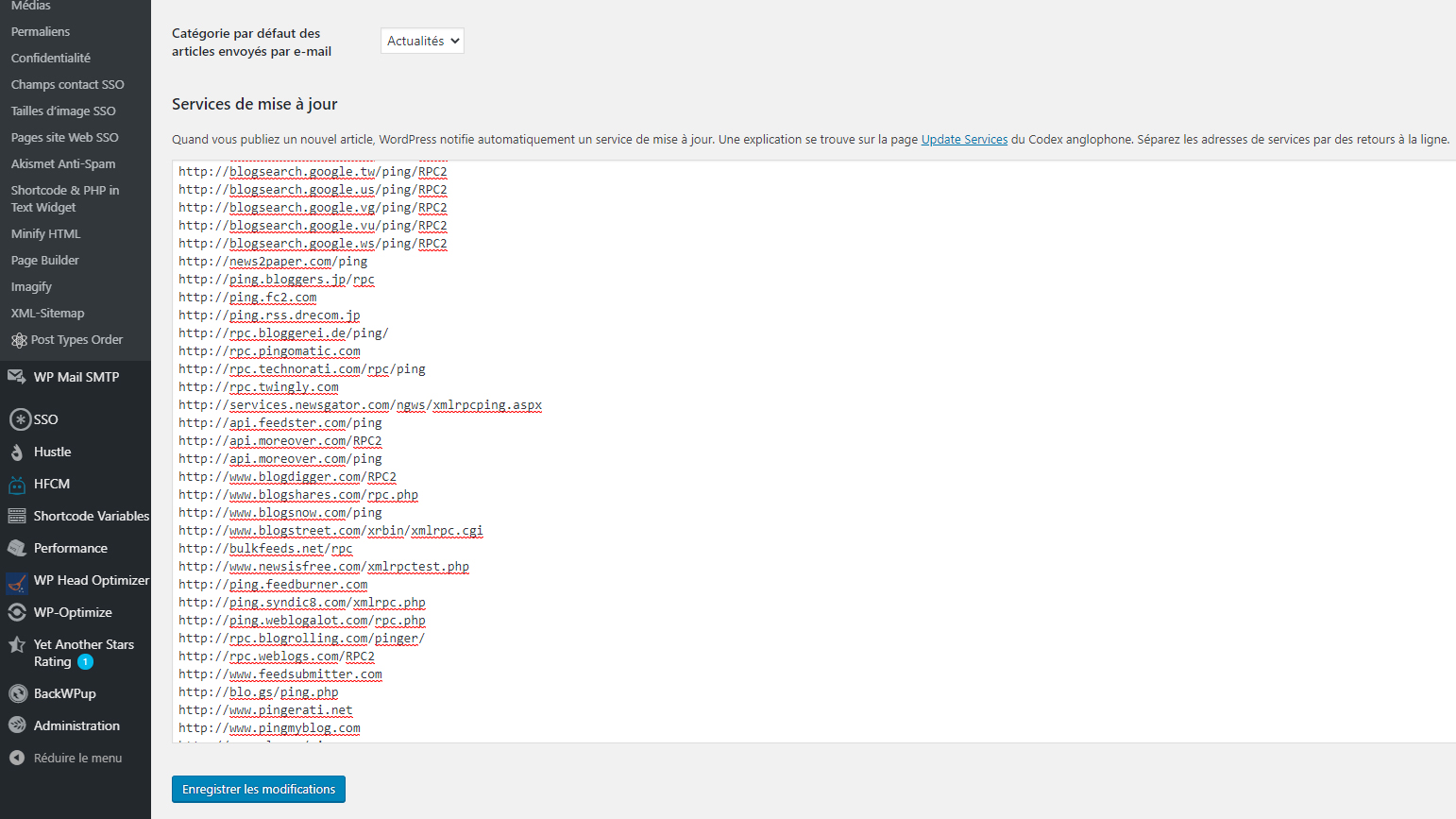Open Shortcode & PHP in Text Widget
The height and width of the screenshot is (819, 1456).
pos(65,198)
